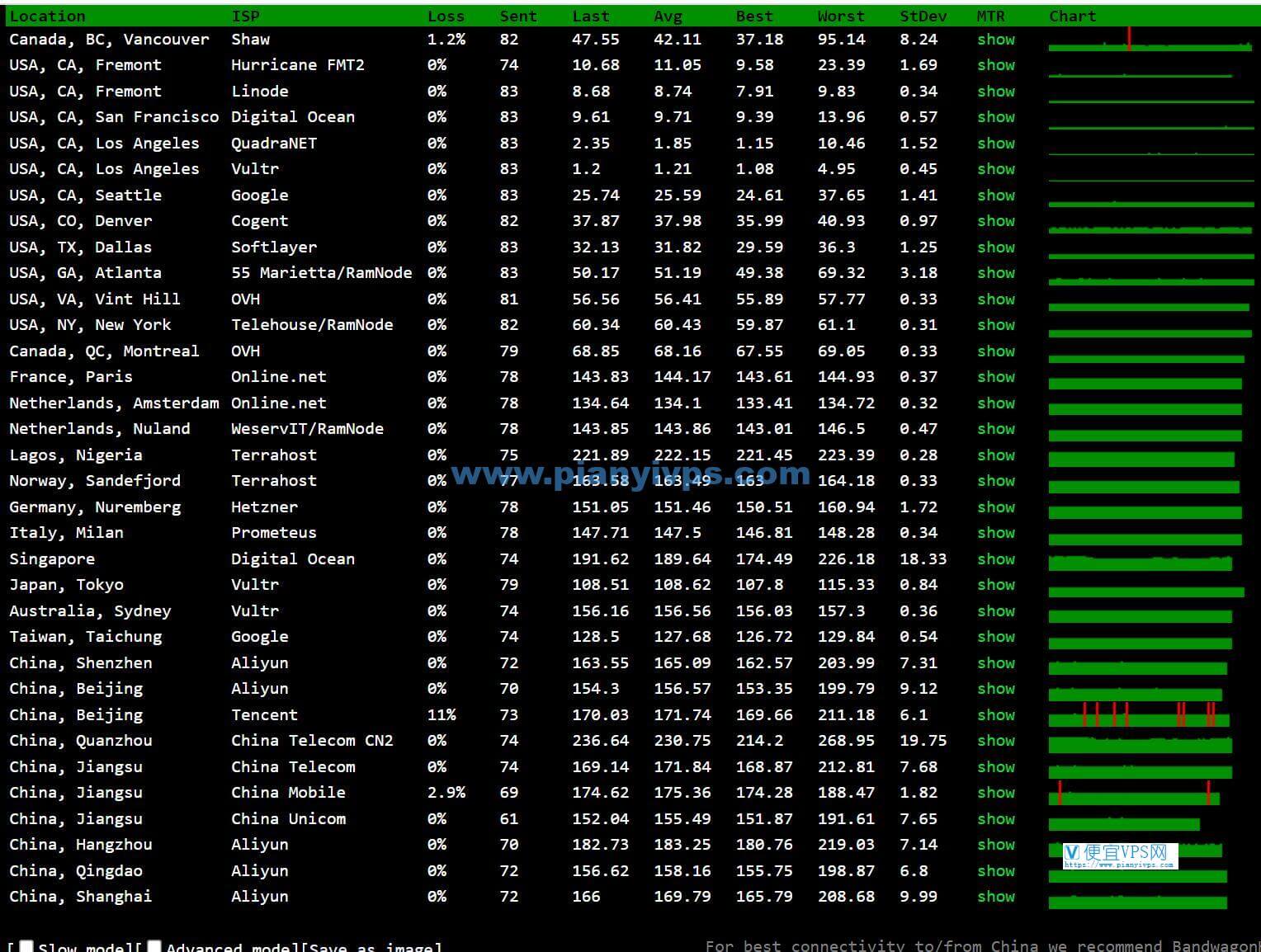Show MTR for France, Paris Online.net
This screenshot has width=1261, height=952.
(996, 377)
